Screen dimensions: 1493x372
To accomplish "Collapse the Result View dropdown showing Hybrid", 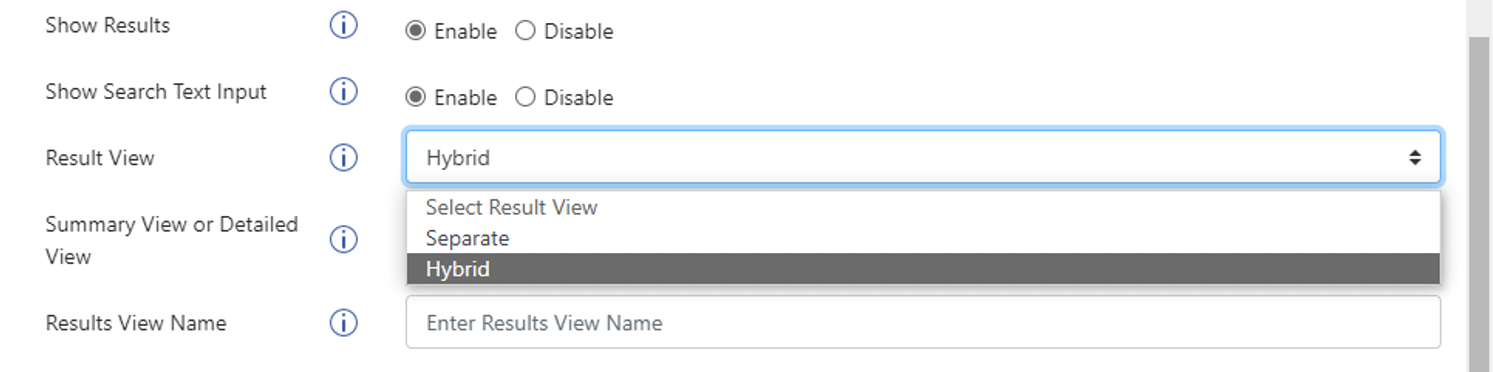I will pos(923,157).
